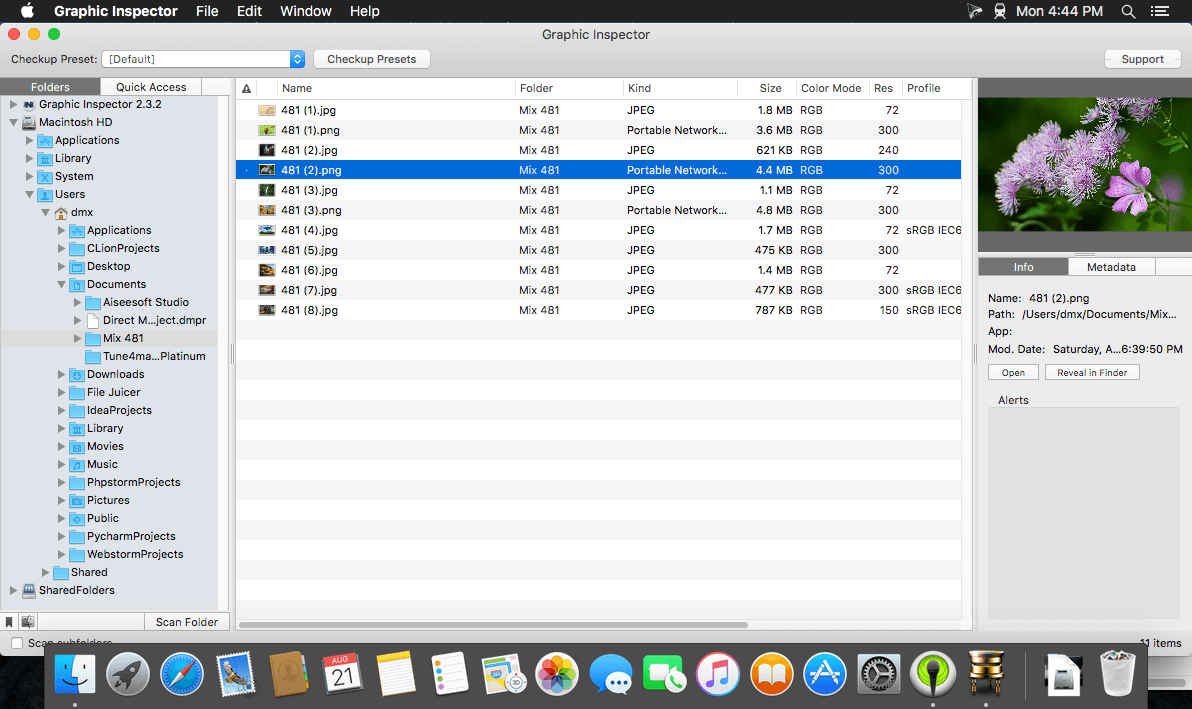
Task: Switch to the Metadata tab
Action: pos(1111,267)
